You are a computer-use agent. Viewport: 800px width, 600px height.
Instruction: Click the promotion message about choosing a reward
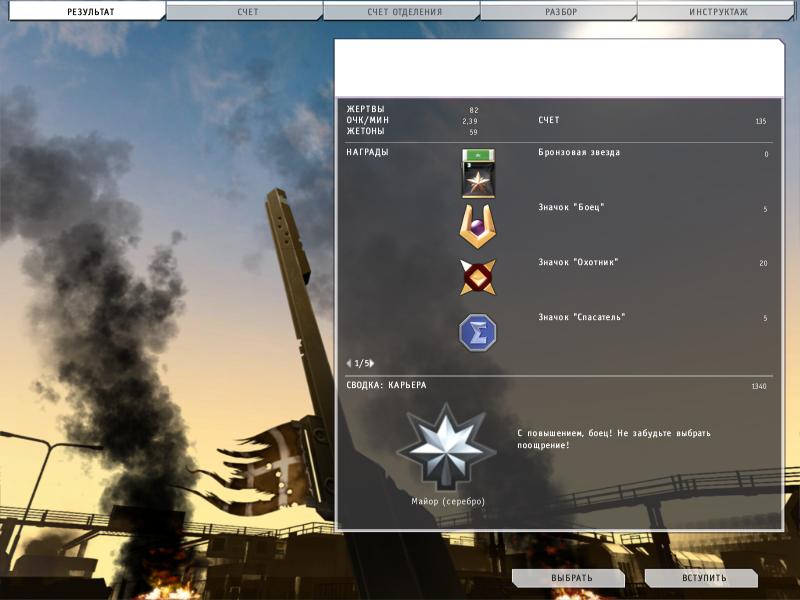613,439
